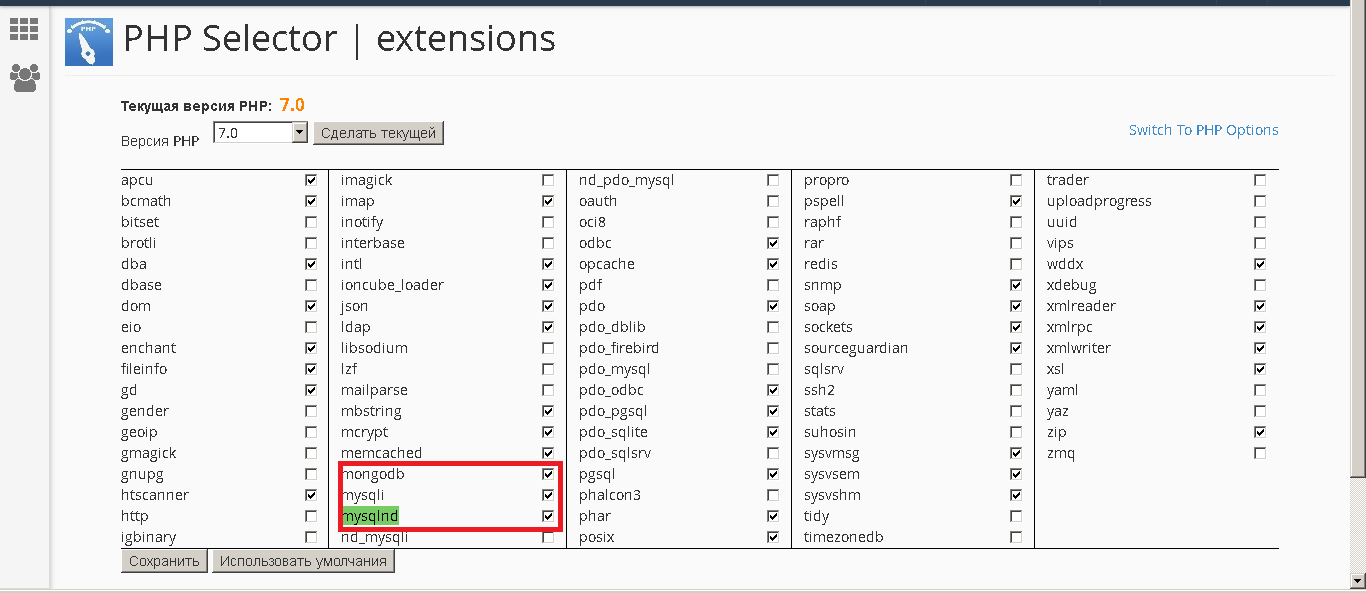Viewport: 1366px width, 593px height.
Task: Enable the redis extension checkbox
Action: (x=1016, y=264)
